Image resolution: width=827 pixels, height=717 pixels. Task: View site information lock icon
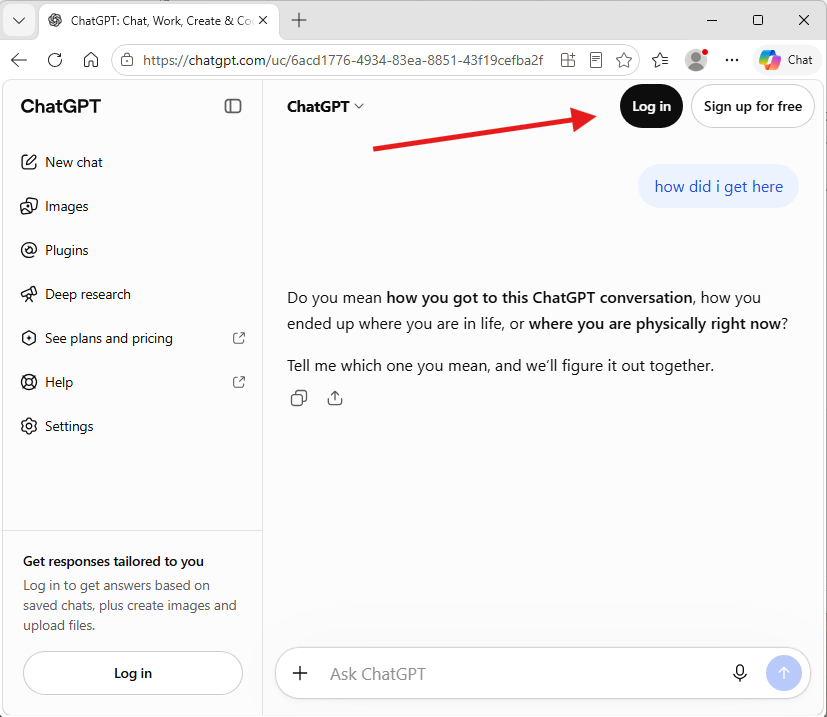(127, 60)
